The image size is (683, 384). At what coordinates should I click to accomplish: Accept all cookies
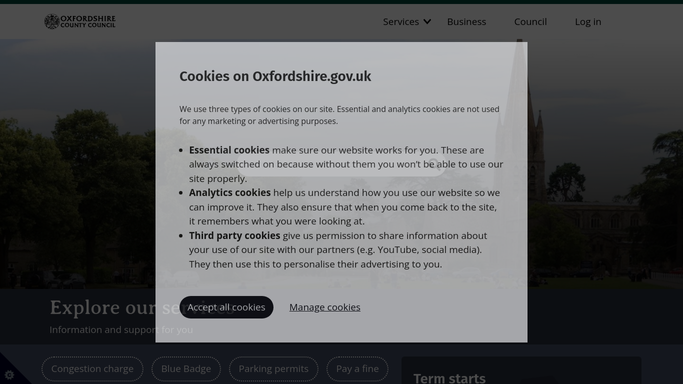pos(226,307)
